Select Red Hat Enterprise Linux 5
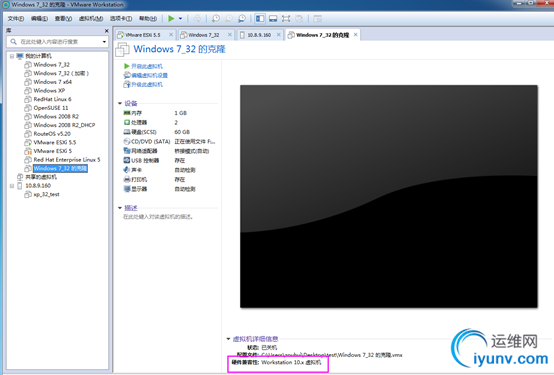The image size is (554, 375). click(67, 160)
